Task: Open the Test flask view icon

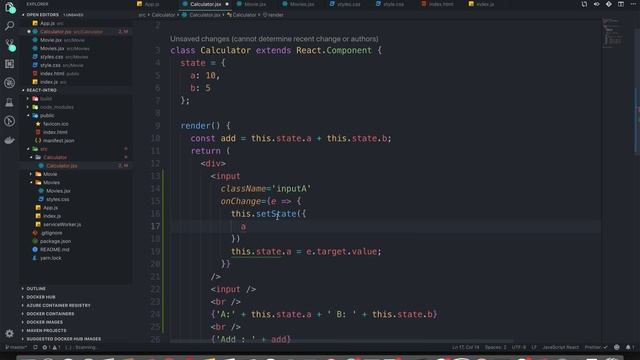Action: [9, 102]
